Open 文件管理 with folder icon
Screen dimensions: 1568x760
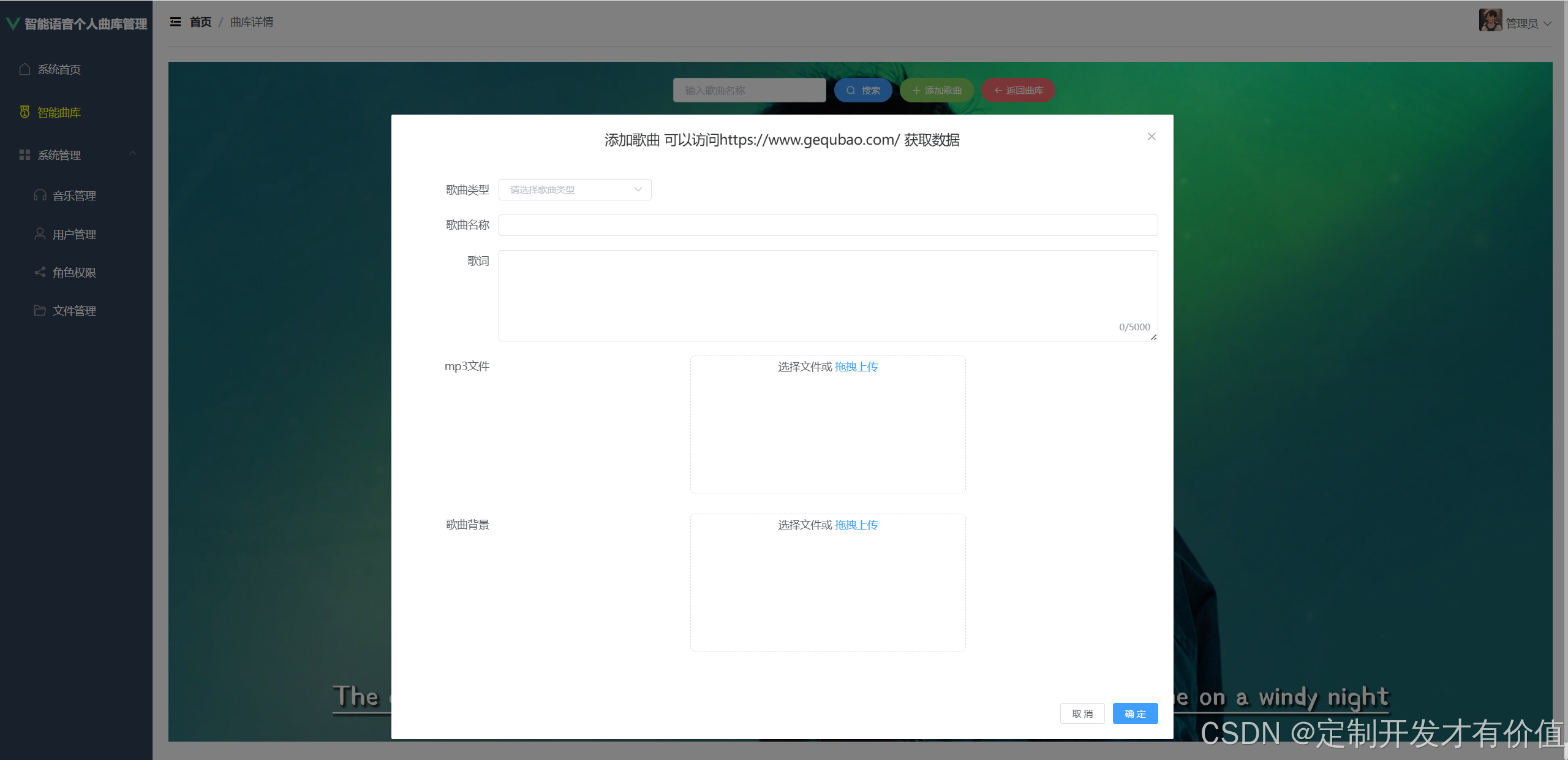point(74,311)
